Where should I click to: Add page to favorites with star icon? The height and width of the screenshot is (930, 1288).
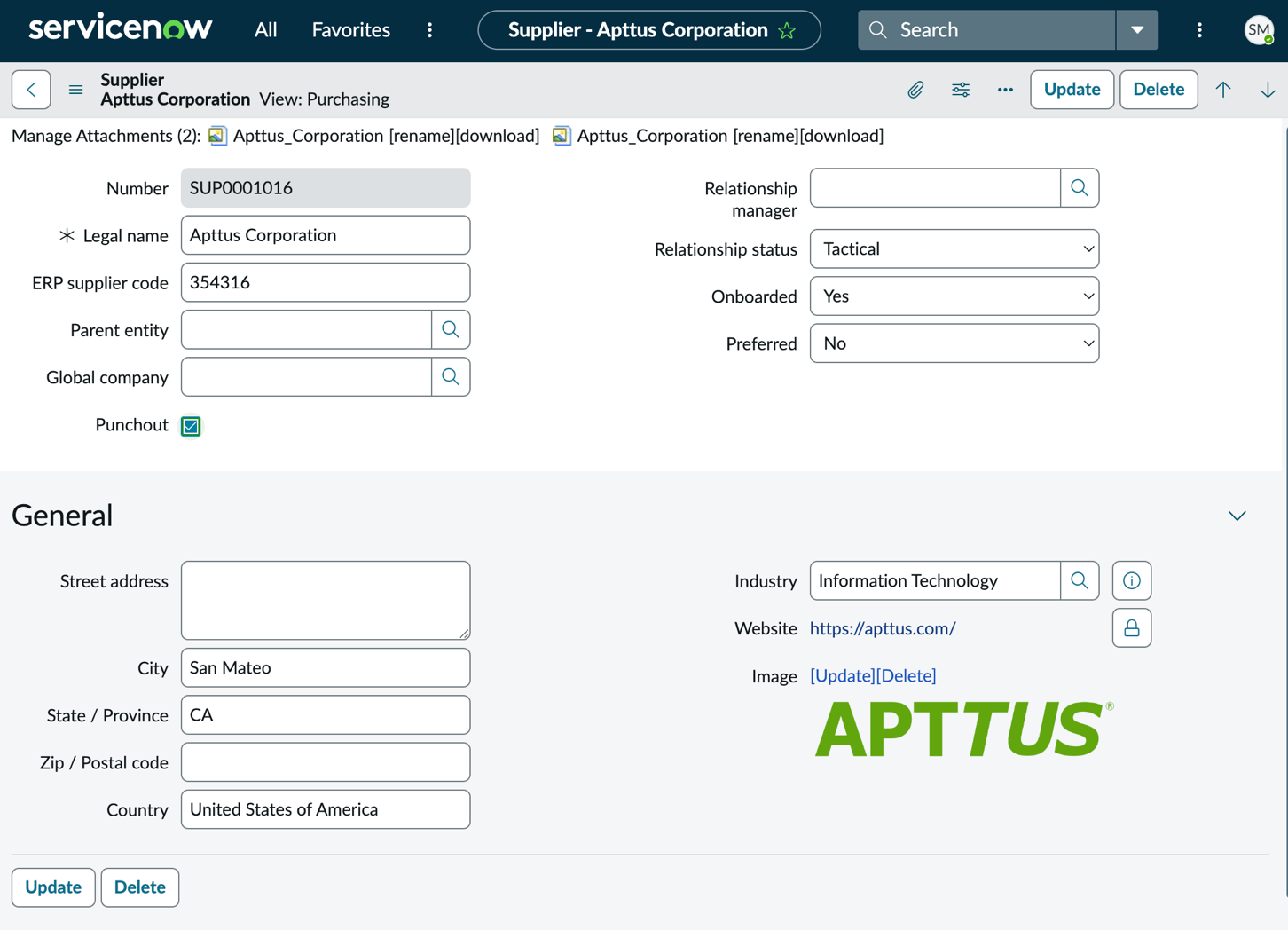787,30
